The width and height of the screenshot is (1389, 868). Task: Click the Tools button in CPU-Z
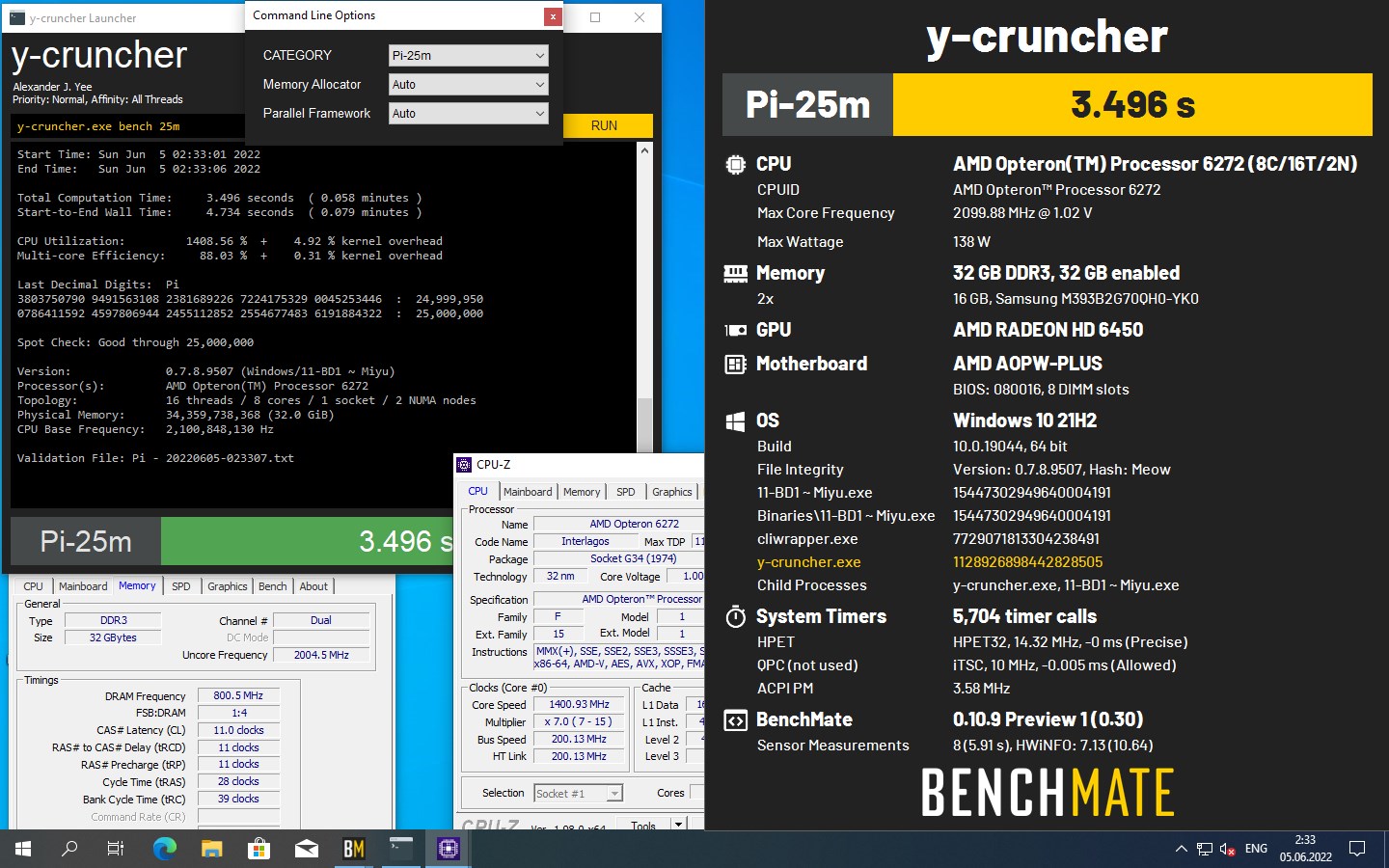pyautogui.click(x=643, y=825)
